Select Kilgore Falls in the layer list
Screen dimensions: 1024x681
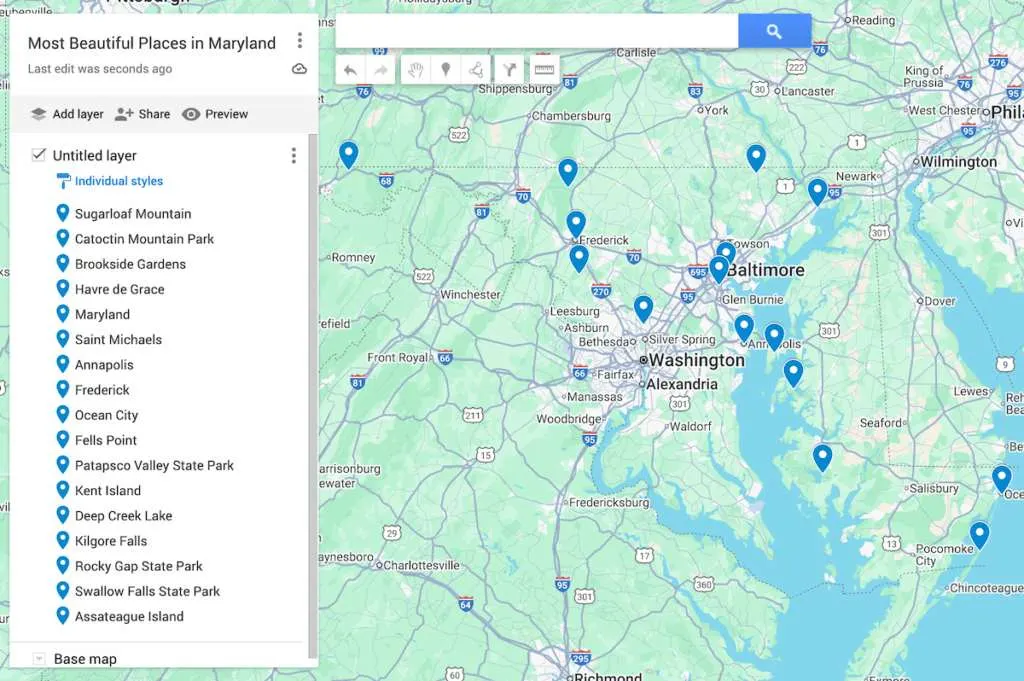tap(111, 541)
